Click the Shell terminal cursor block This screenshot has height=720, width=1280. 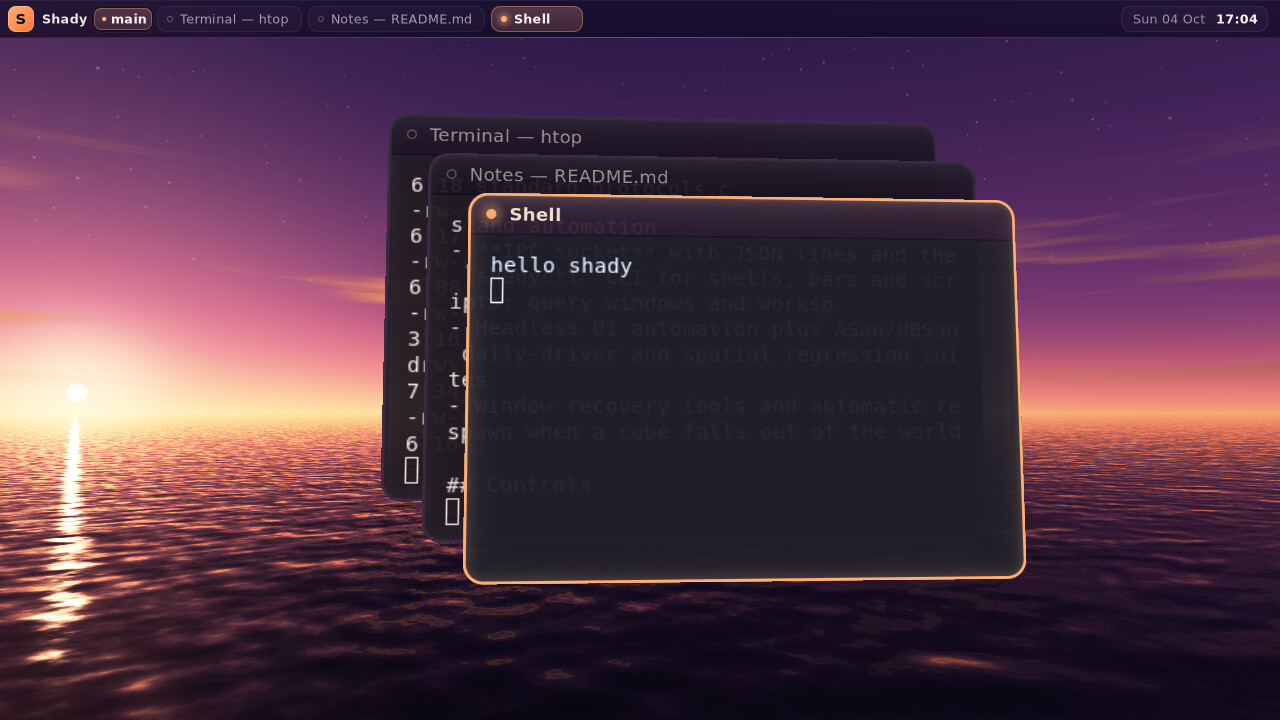(x=497, y=291)
